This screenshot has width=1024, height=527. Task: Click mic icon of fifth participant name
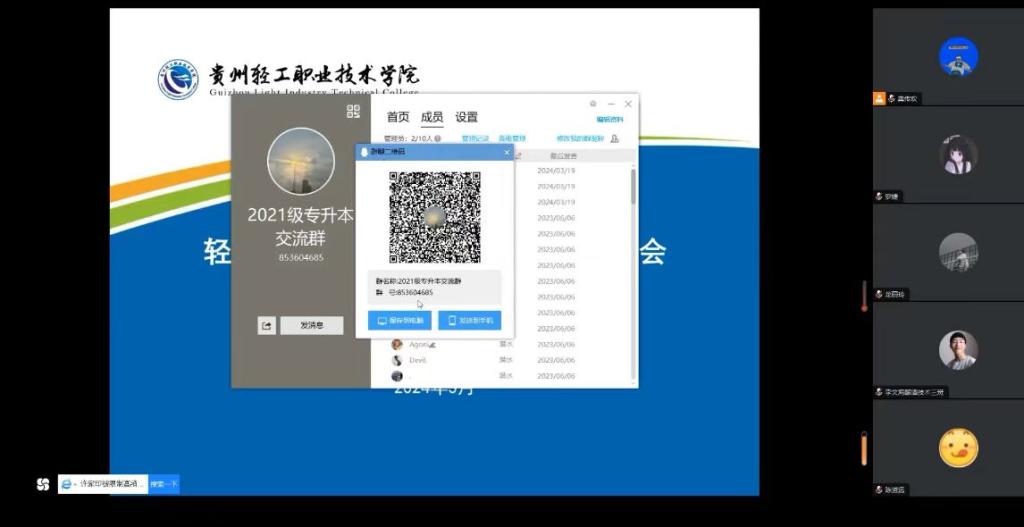[x=880, y=490]
